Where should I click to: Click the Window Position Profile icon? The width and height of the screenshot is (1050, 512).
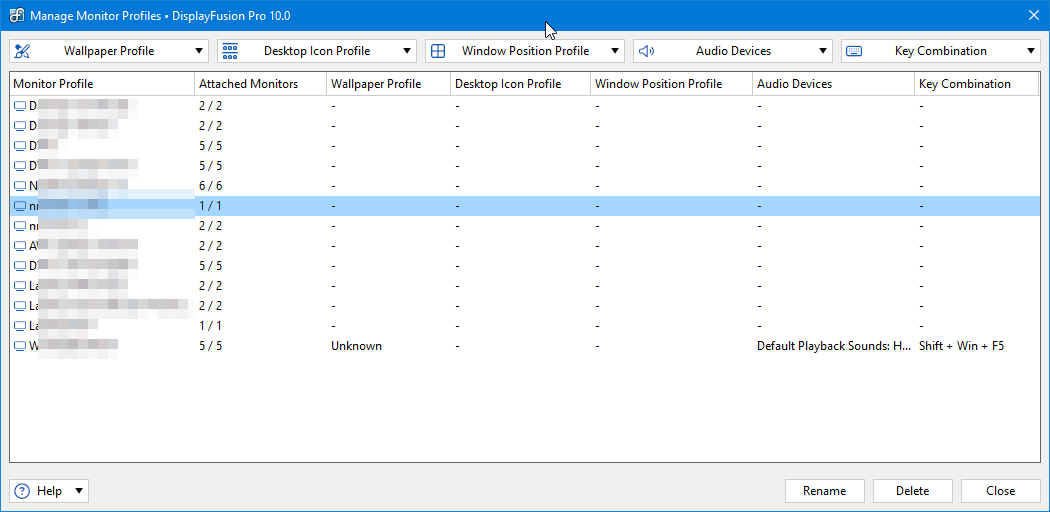pos(438,51)
